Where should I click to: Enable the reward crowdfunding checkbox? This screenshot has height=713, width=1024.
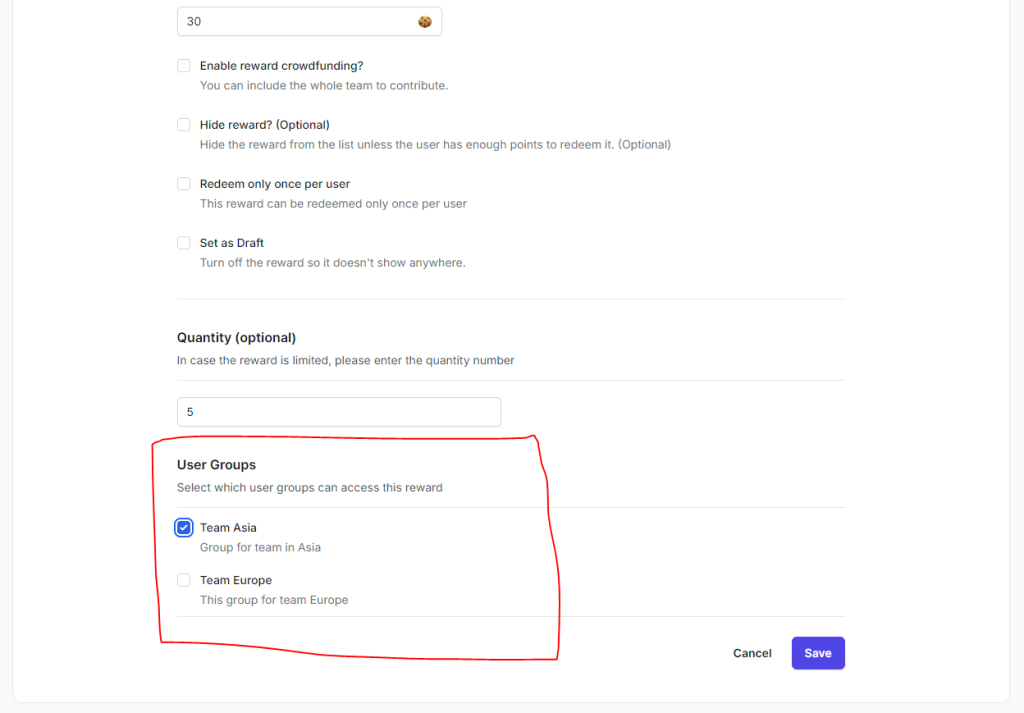point(184,66)
